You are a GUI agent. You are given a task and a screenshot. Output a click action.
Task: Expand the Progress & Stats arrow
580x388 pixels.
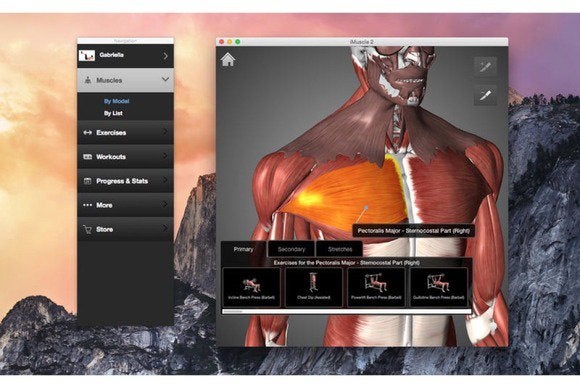tap(165, 180)
